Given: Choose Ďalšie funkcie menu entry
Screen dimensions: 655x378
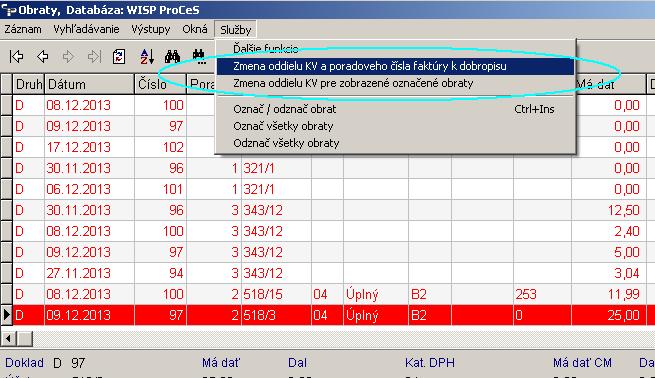Looking at the screenshot, I should tap(266, 48).
